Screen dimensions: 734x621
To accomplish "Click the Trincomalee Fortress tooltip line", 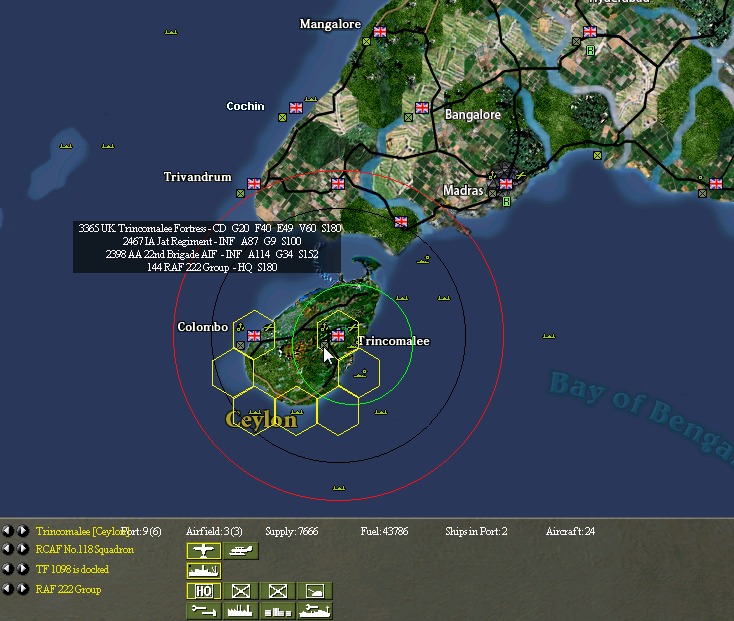I will [x=209, y=228].
